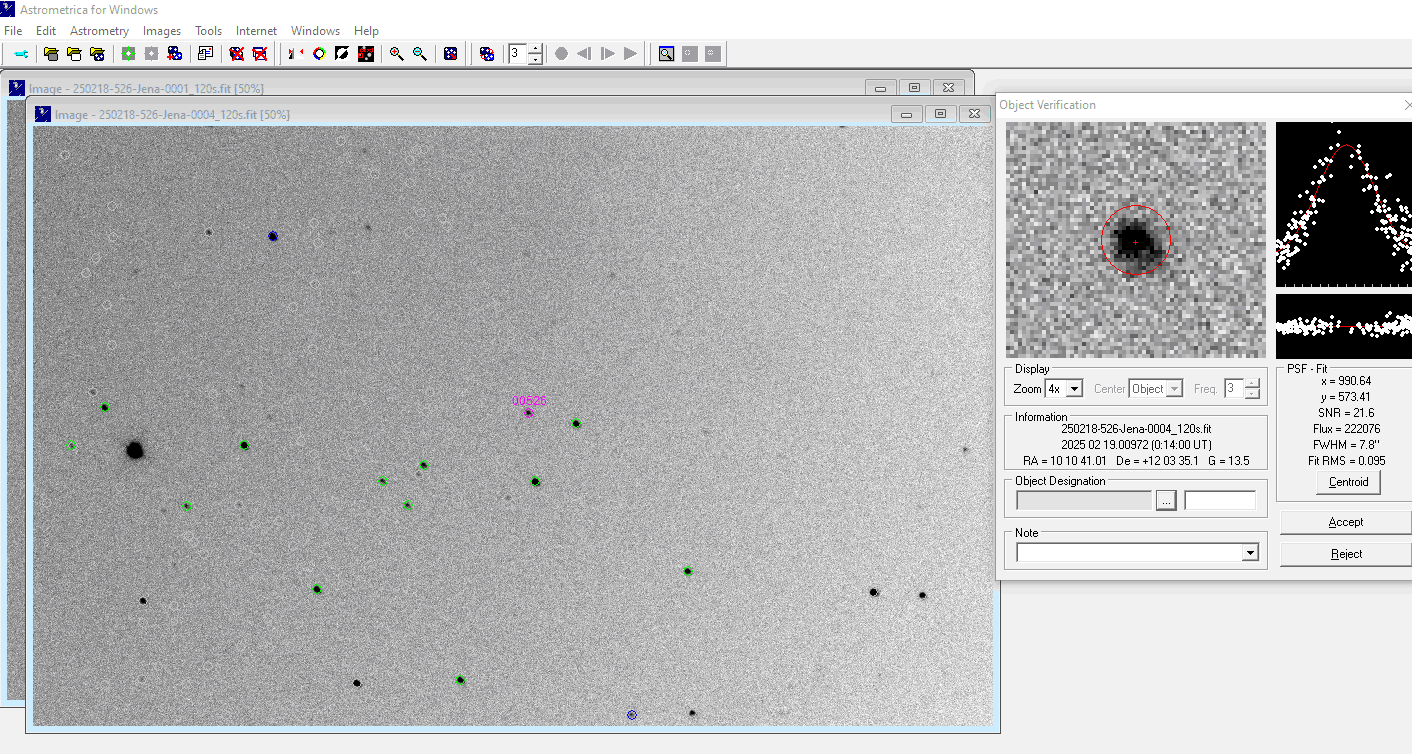
Task: Open the Magnifying Glass window icon
Action: (666, 54)
